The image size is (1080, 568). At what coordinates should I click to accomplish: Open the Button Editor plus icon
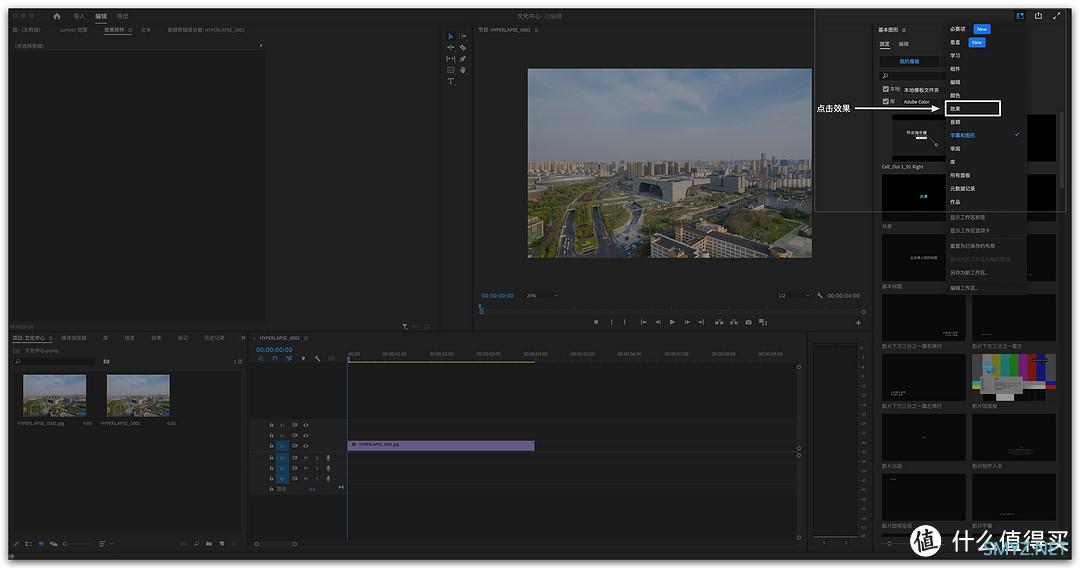[x=858, y=322]
